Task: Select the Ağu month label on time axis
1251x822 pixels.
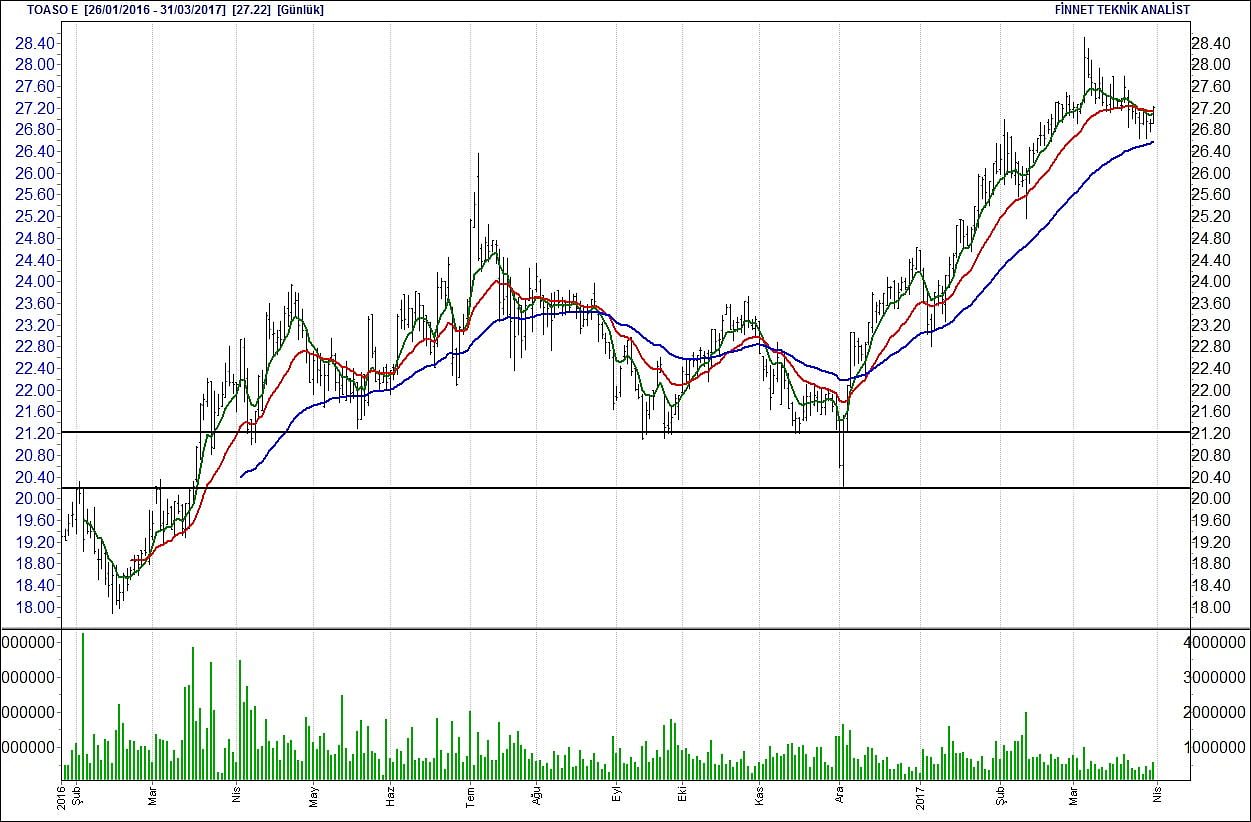Action: pyautogui.click(x=537, y=797)
